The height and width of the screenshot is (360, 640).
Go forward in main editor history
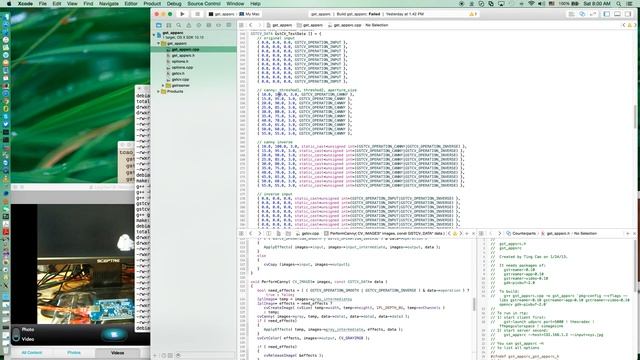coord(259,25)
